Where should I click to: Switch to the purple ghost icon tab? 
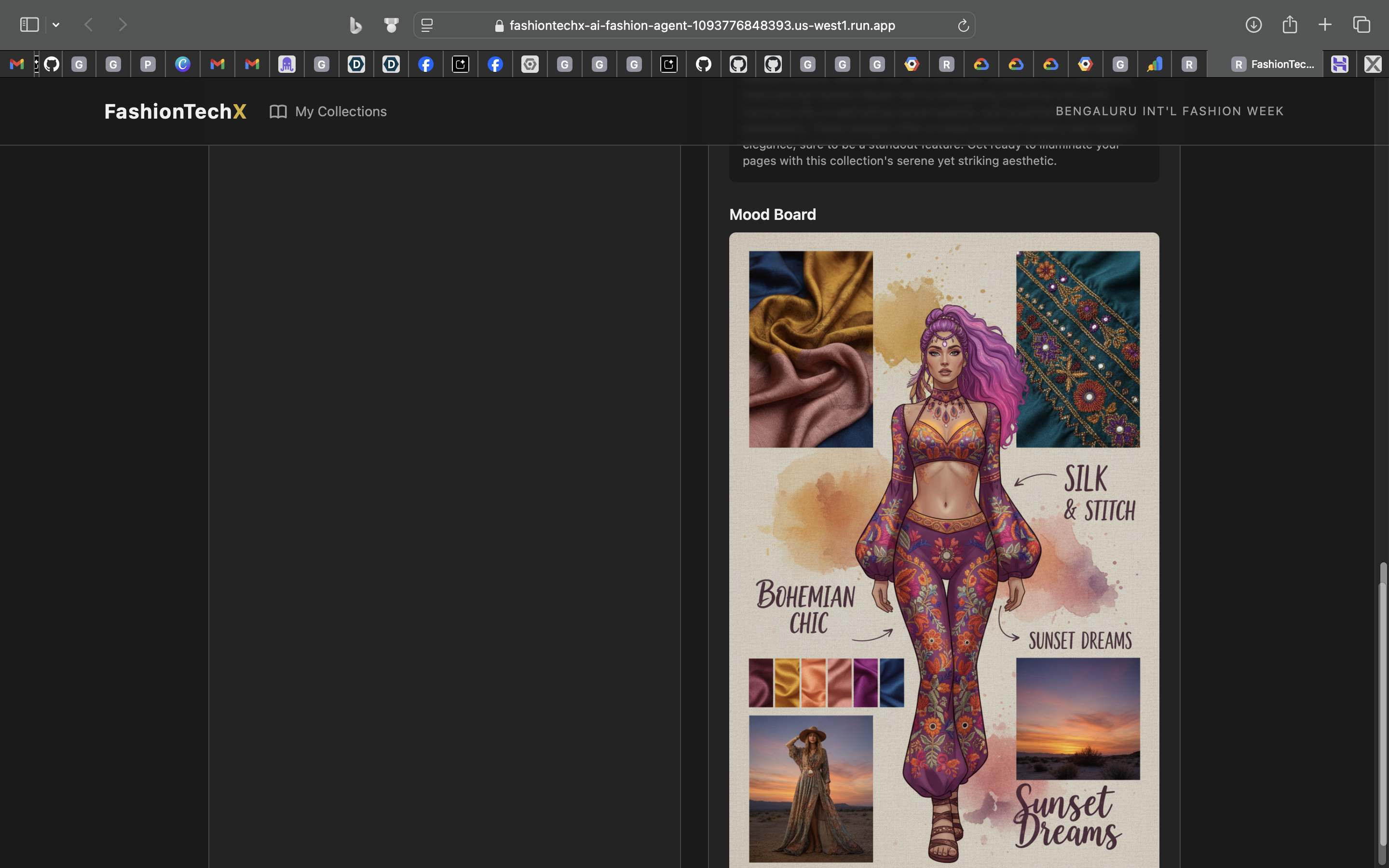(286, 64)
